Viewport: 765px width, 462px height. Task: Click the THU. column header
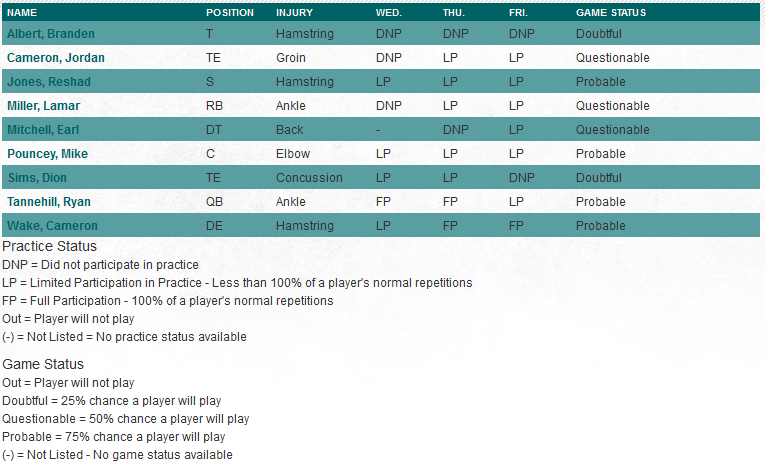tap(454, 13)
